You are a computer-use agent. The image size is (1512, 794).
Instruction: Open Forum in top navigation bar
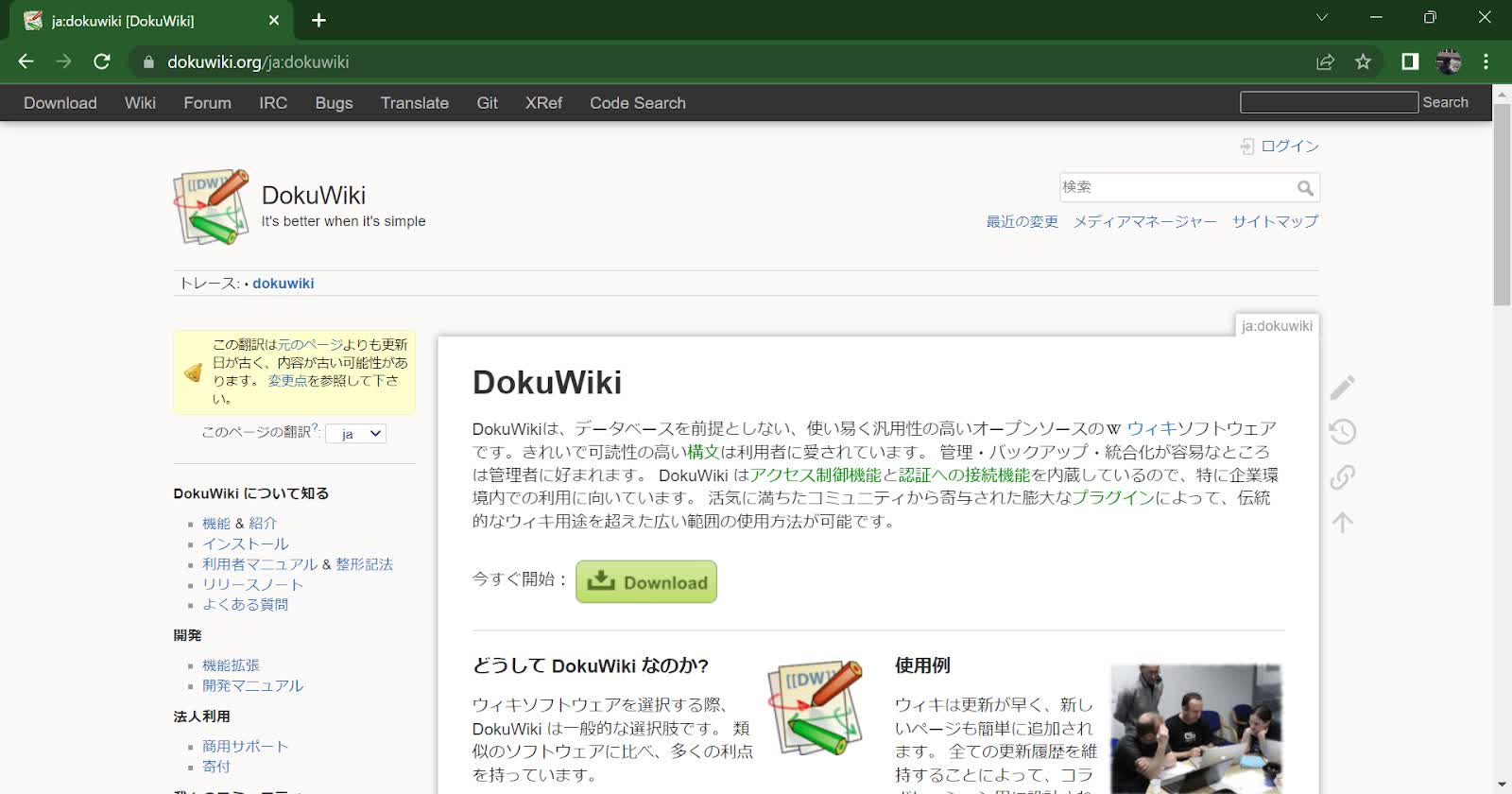[207, 103]
